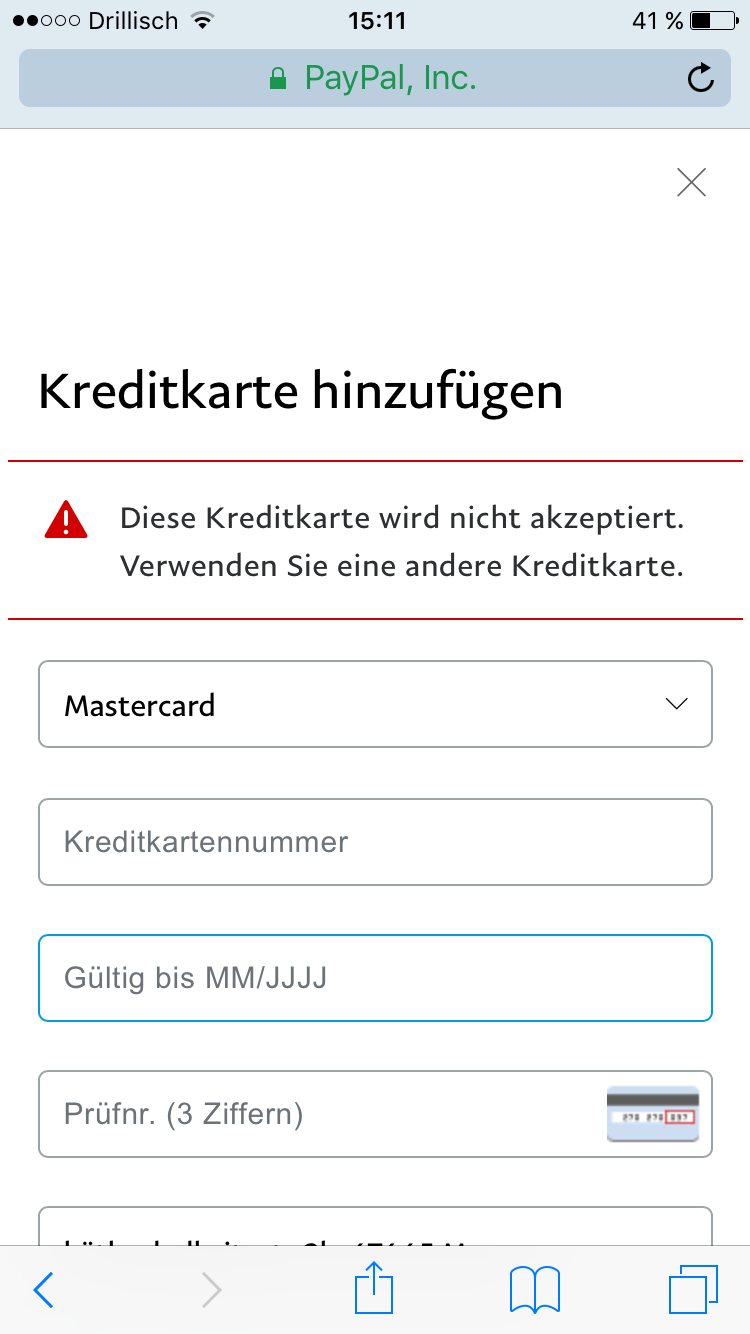Tap the battery indicator icon
Image resolution: width=750 pixels, height=1334 pixels.
715,21
